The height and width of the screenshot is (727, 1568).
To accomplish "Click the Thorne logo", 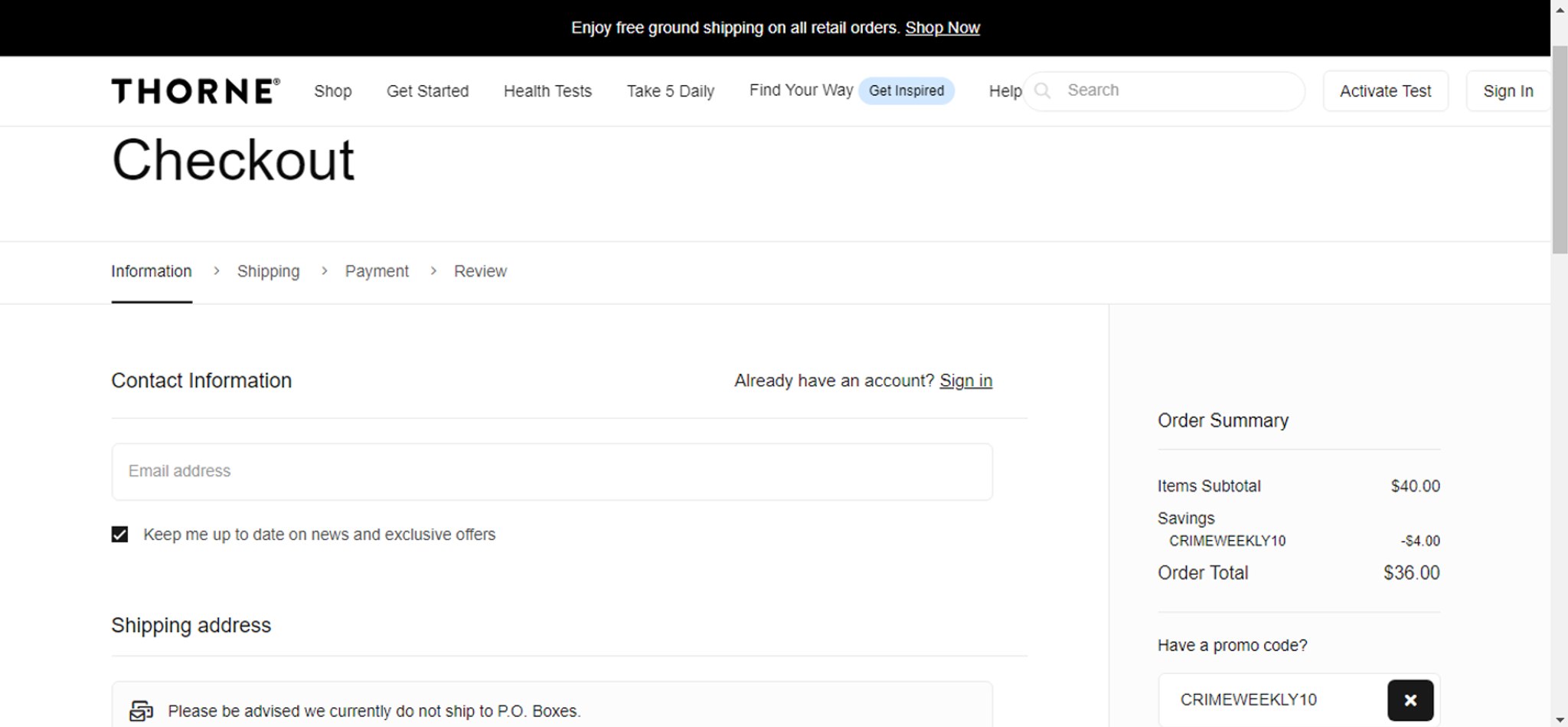I will point(196,90).
